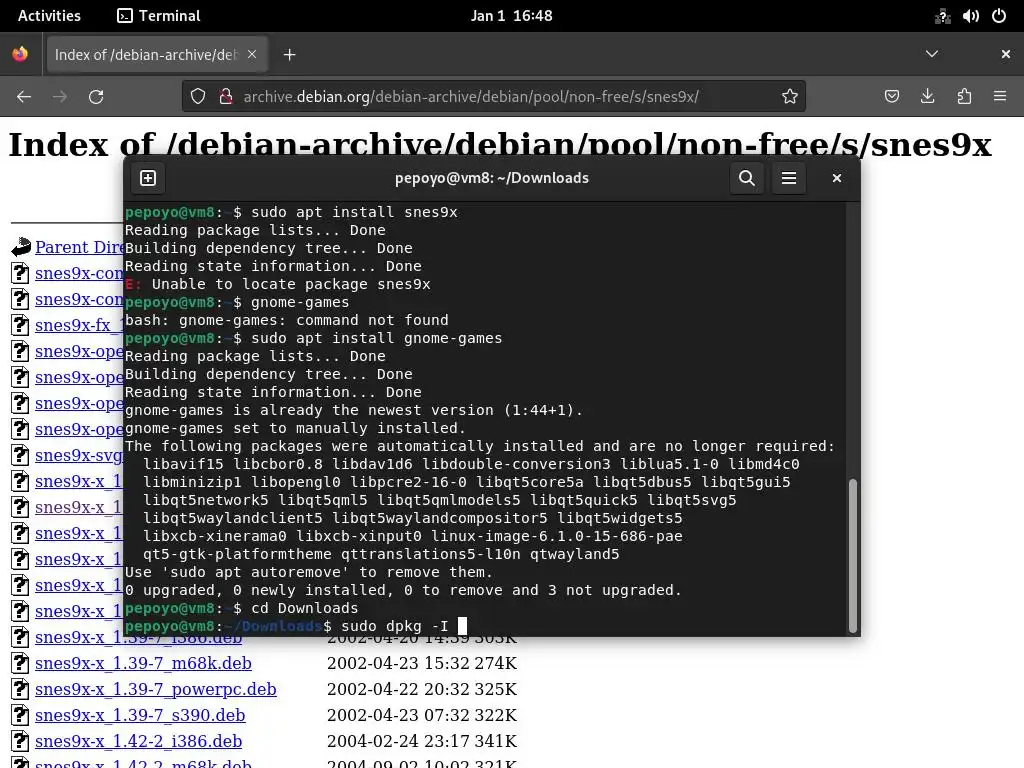Click terminal title 'pepoyo@vm8: ~/Downloads'
1024x768 pixels.
pos(492,178)
